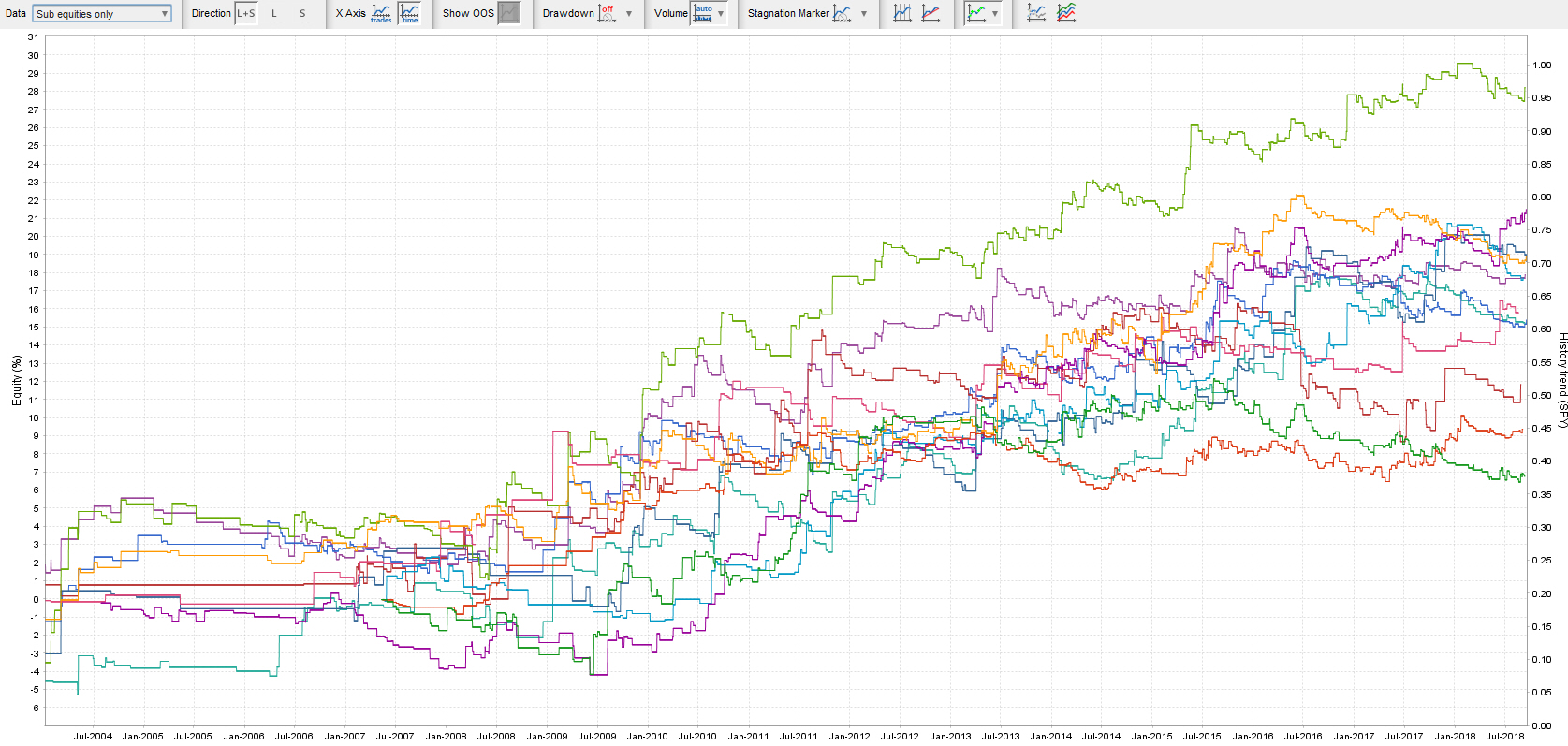Click the '0.50' right axis value
Screen dimensions: 1568x746
click(1542, 396)
